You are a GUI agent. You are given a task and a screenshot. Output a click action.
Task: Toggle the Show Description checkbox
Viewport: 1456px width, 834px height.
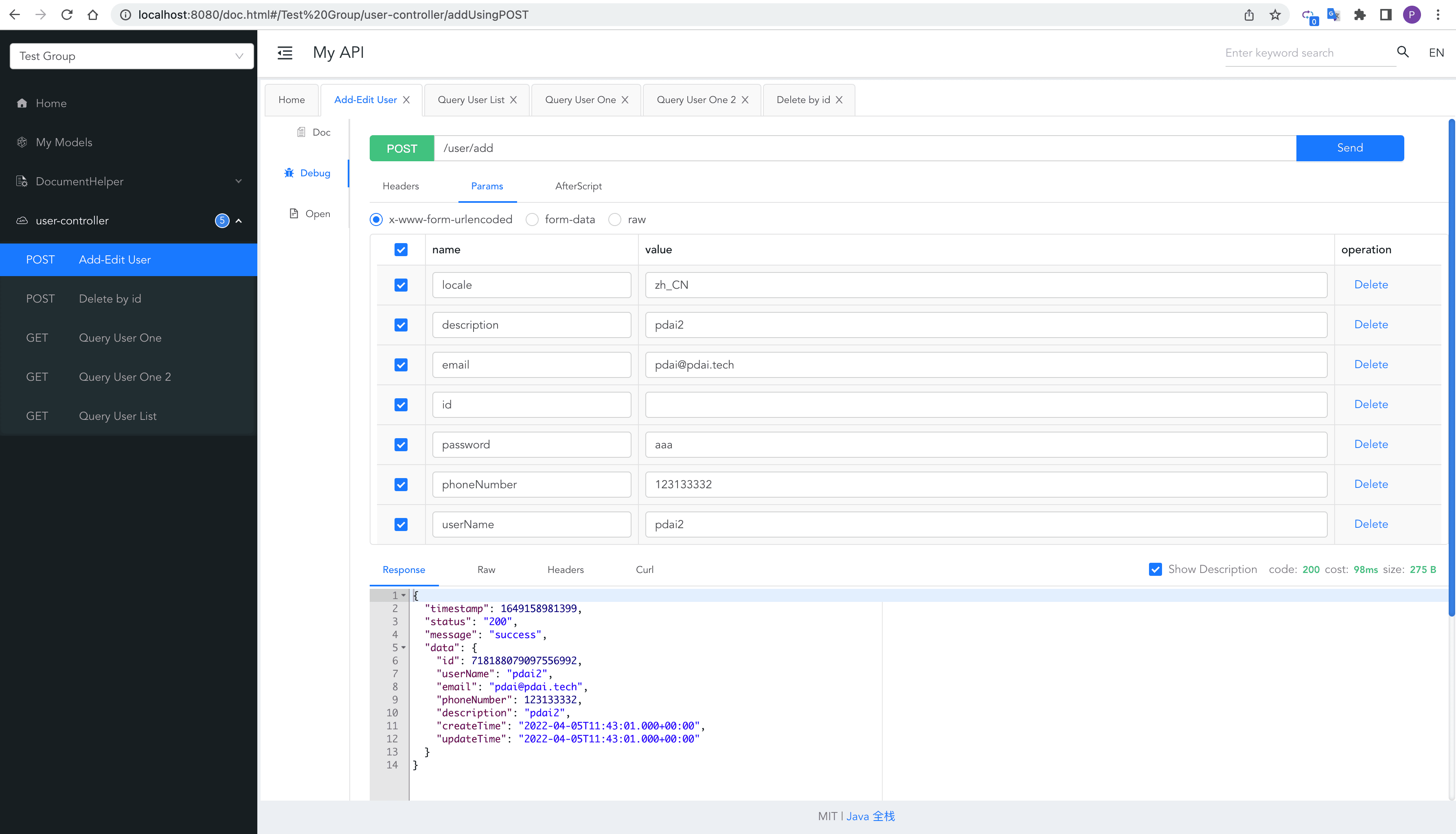1155,569
